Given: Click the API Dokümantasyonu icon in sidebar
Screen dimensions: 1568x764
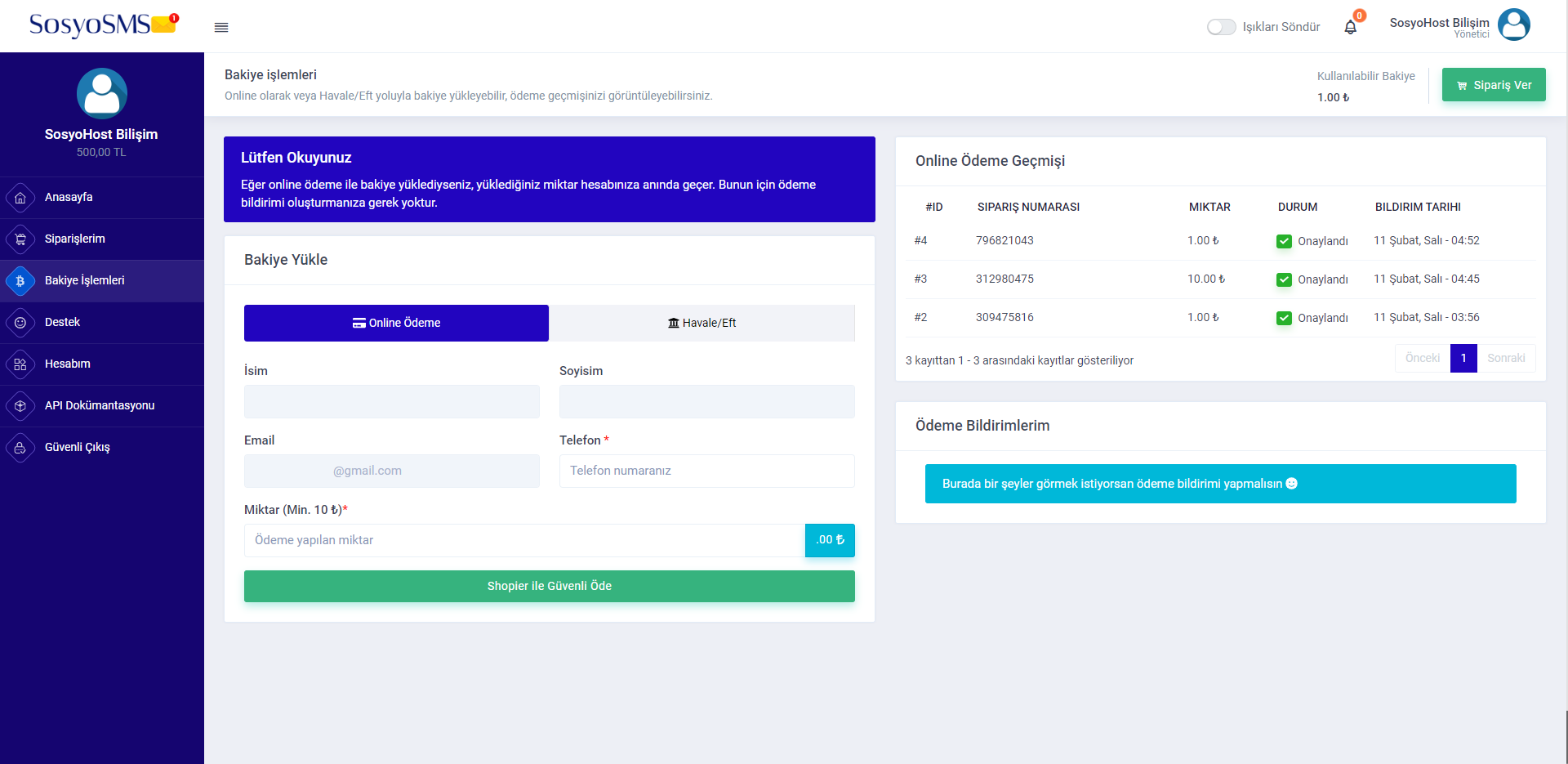Looking at the screenshot, I should [x=20, y=406].
